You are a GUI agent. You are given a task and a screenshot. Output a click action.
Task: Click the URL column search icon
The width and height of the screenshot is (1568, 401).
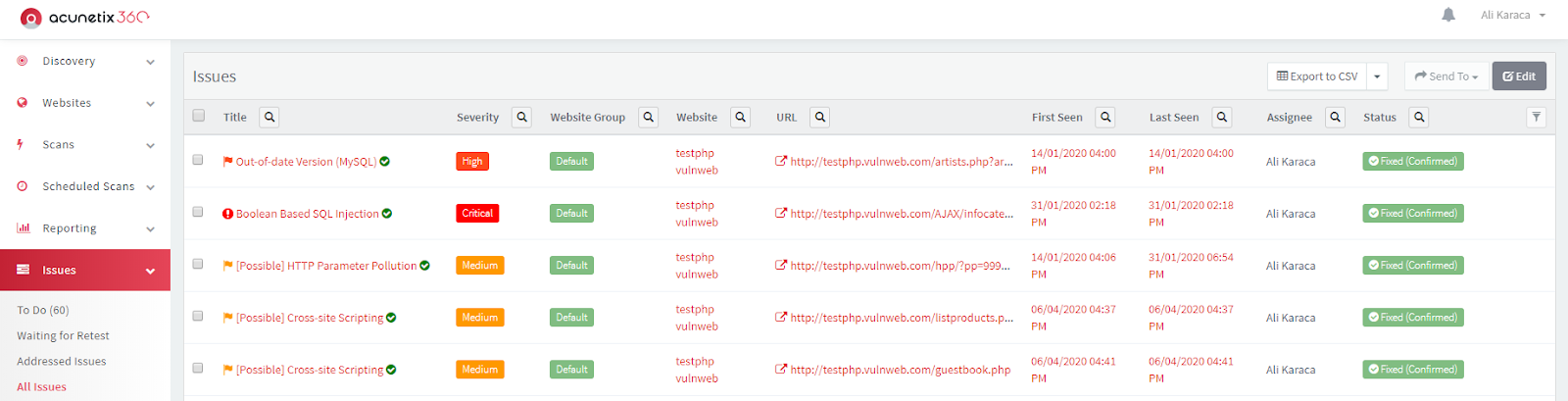click(820, 117)
